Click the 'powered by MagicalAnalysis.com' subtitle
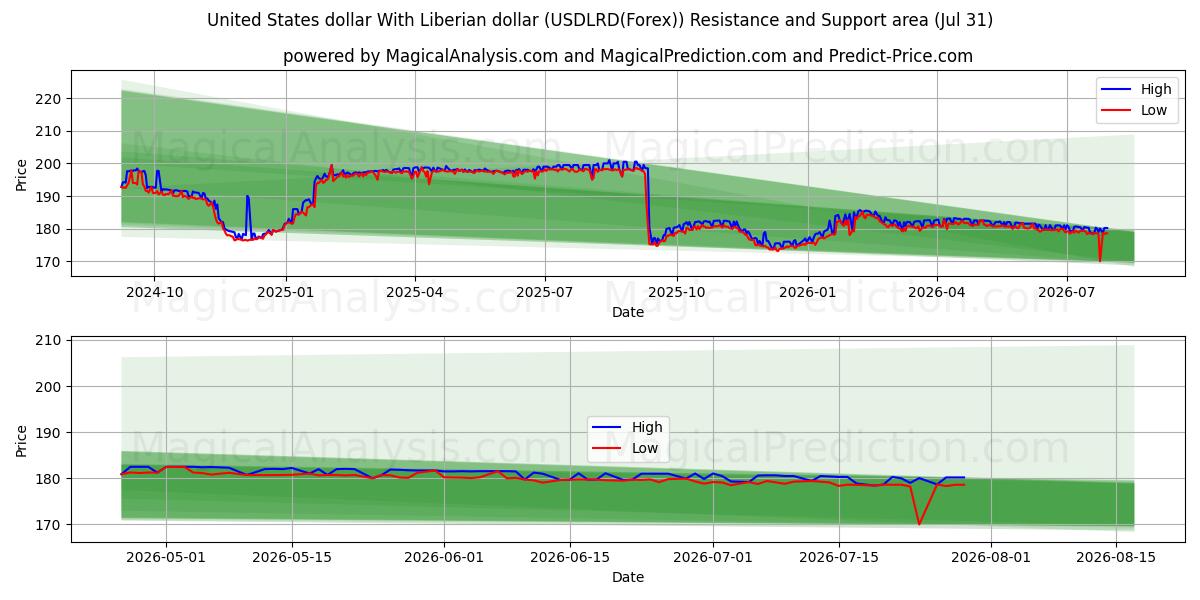 pos(627,56)
